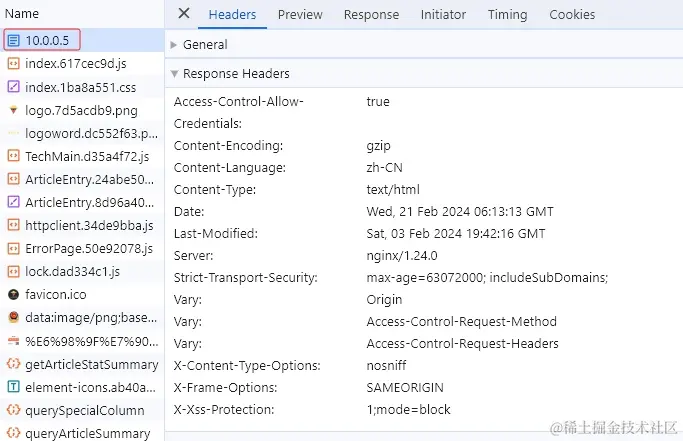Screen dimensions: 683x441
Task: Open the Response tab
Action: pyautogui.click(x=371, y=15)
